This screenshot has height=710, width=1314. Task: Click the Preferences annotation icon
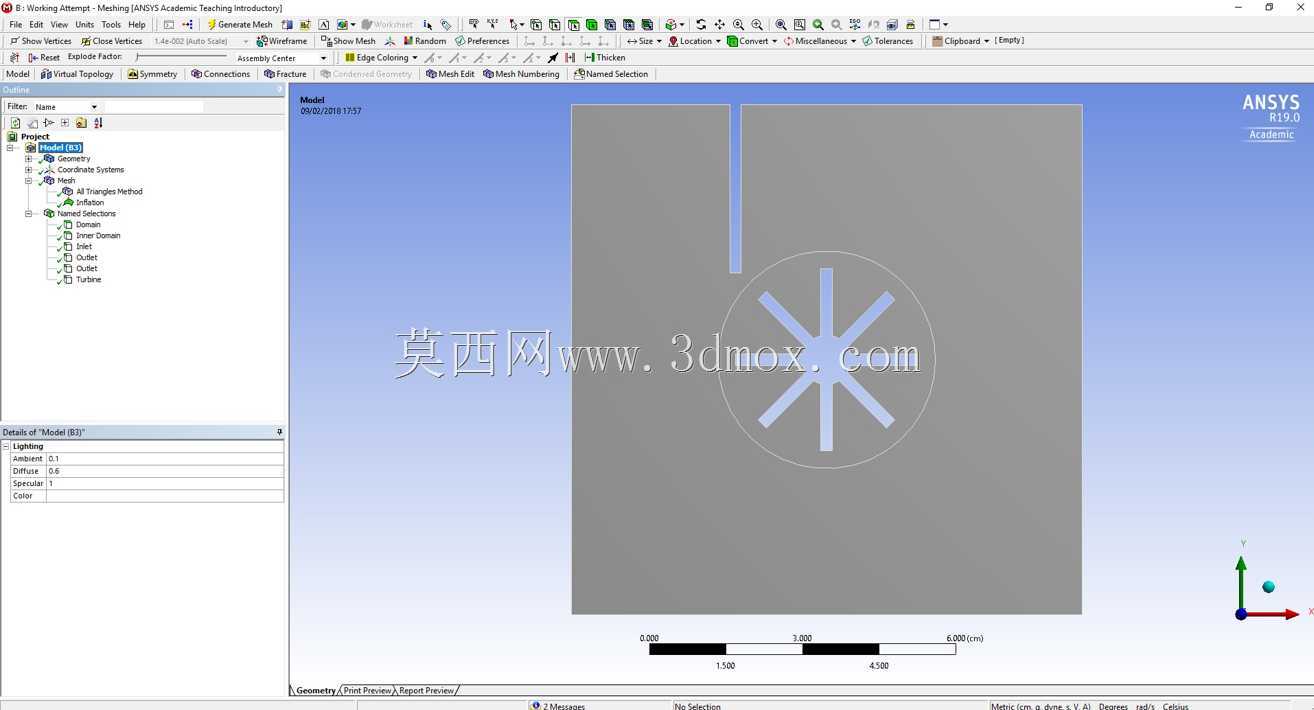click(460, 41)
